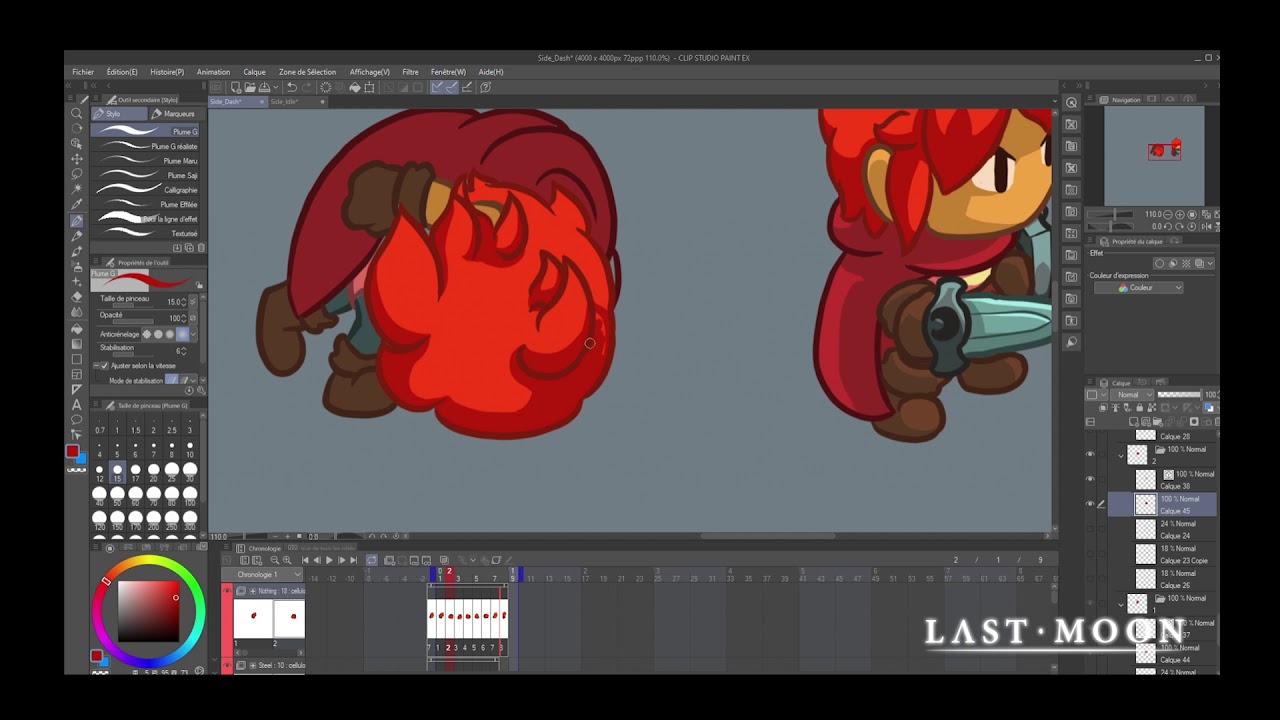This screenshot has height=720, width=1280.
Task: Click the main red color swatch
Action: 72,451
